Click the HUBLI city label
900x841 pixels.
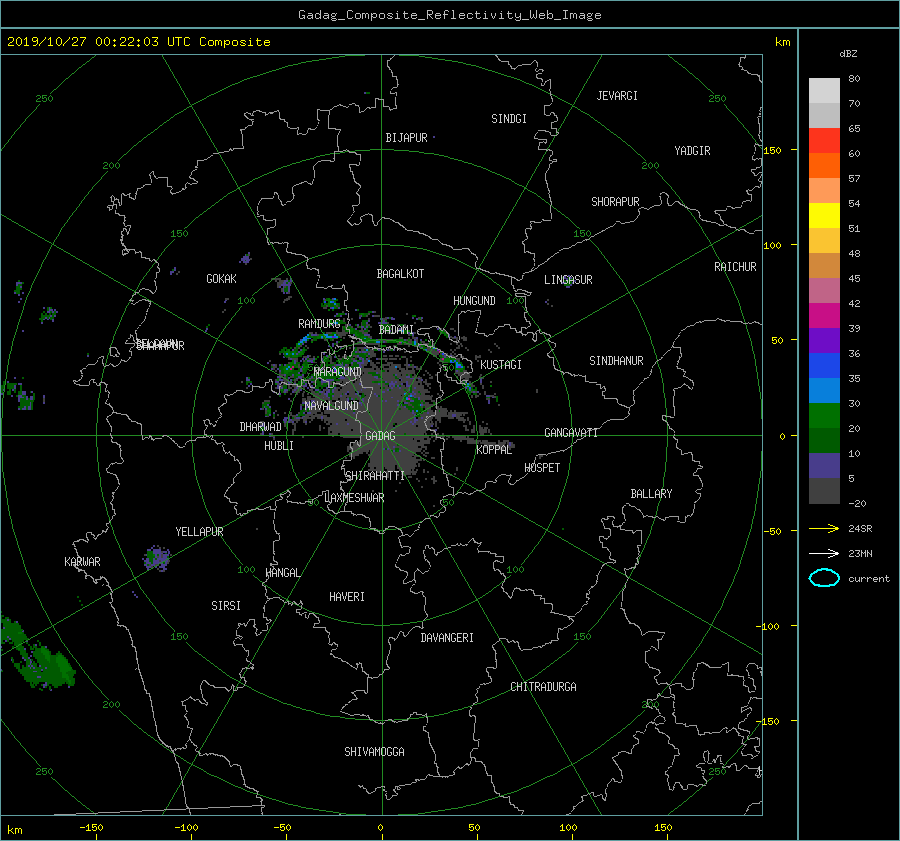279,445
